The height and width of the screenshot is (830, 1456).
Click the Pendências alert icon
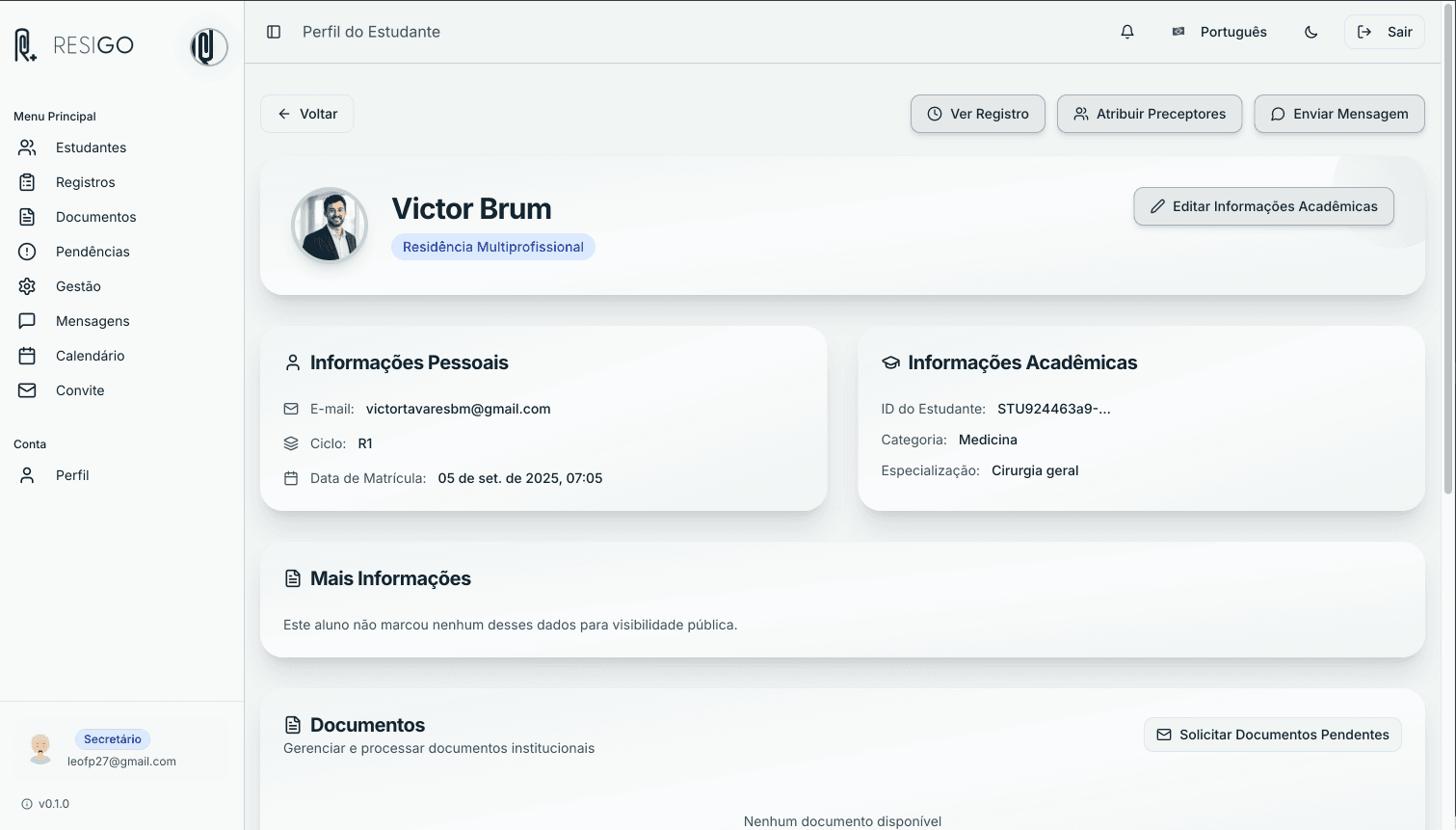[27, 252]
